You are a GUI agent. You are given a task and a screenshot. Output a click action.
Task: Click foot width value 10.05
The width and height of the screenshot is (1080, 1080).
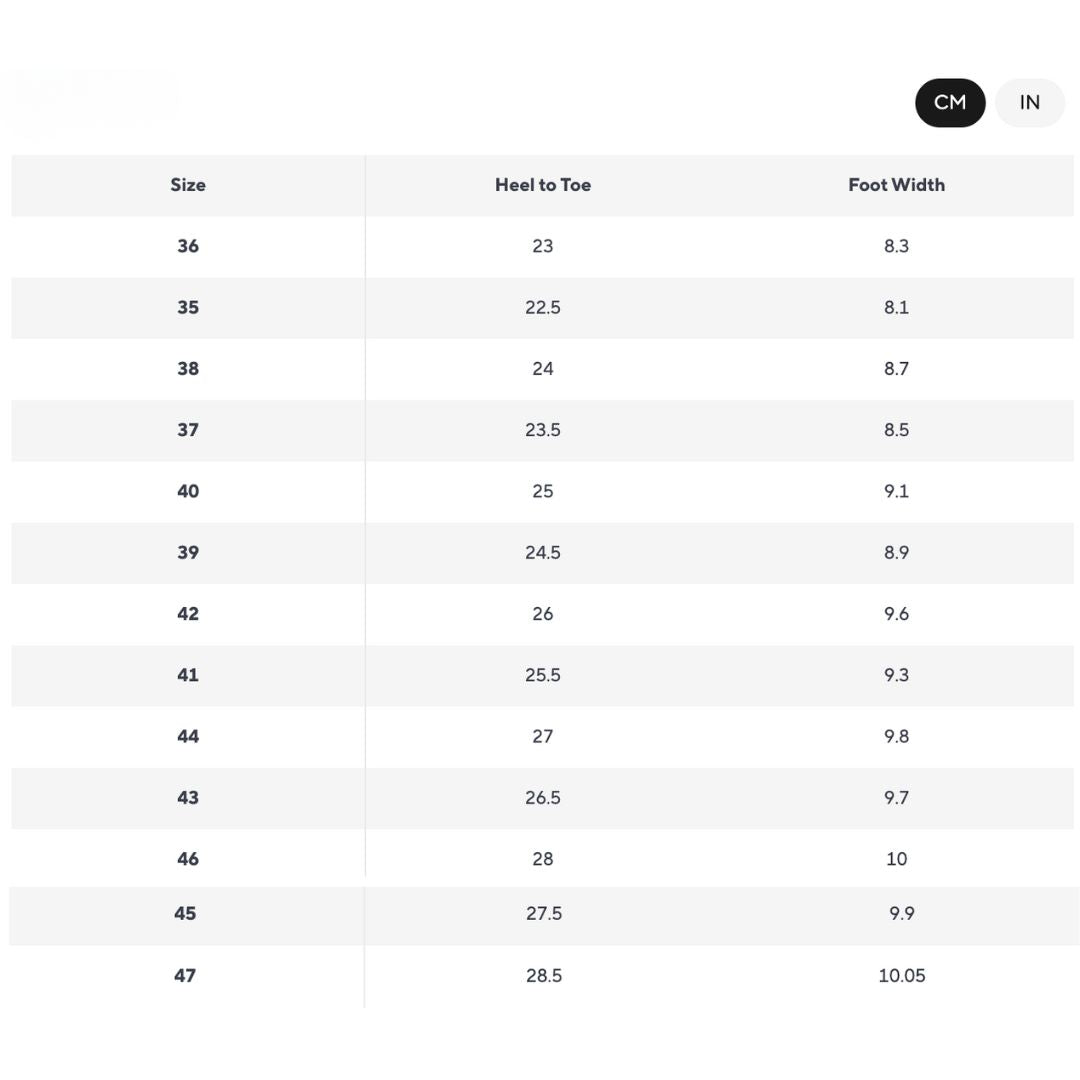[902, 975]
